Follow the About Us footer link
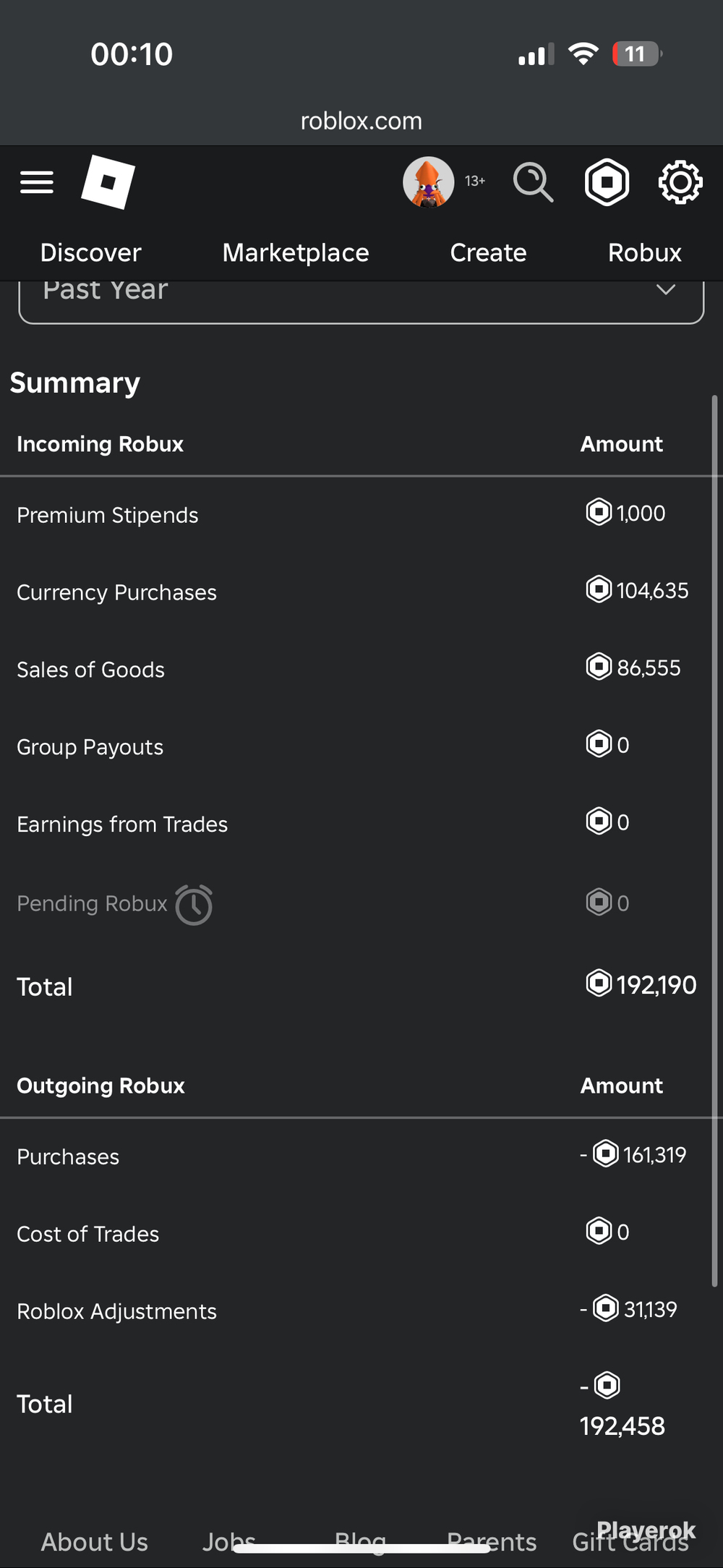Viewport: 723px width, 1568px height. 94,1542
